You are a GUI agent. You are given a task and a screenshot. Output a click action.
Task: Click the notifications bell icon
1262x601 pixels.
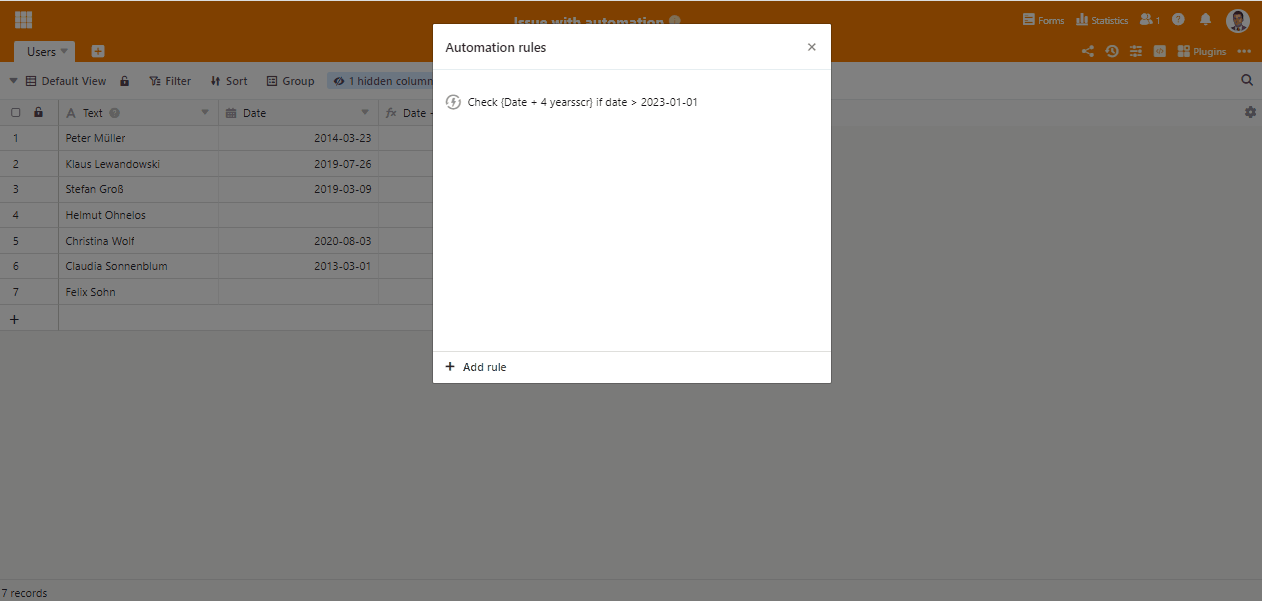(x=1205, y=20)
